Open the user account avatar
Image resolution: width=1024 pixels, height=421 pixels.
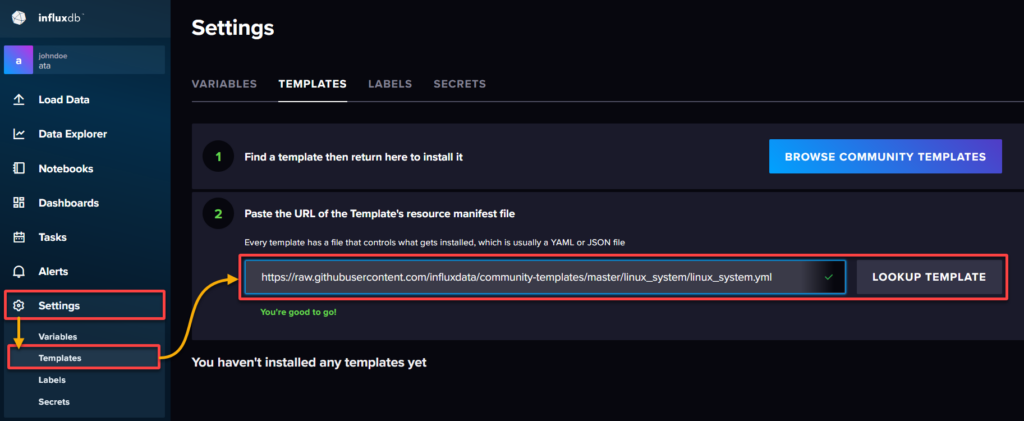[x=19, y=61]
